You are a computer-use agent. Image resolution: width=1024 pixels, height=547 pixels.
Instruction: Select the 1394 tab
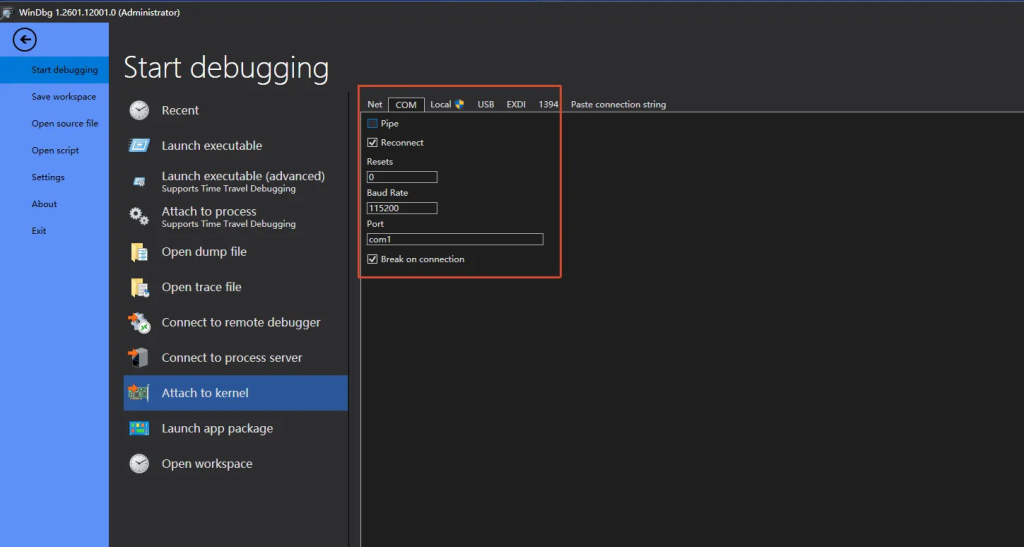tap(549, 104)
